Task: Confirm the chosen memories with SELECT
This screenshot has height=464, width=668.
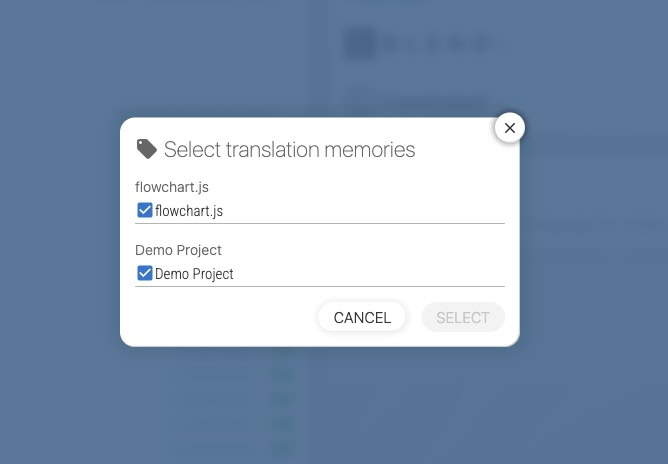Action: 463,318
